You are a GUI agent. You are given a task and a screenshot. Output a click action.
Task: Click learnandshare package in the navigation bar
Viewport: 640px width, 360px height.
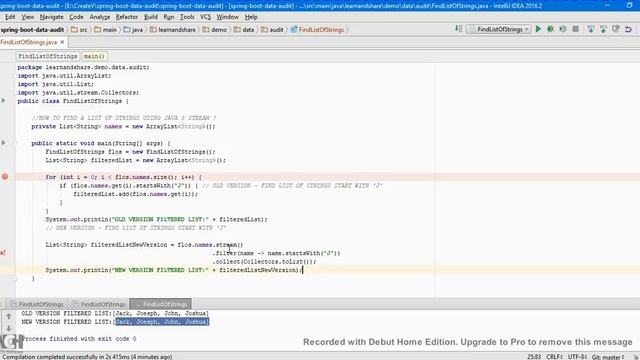173,29
